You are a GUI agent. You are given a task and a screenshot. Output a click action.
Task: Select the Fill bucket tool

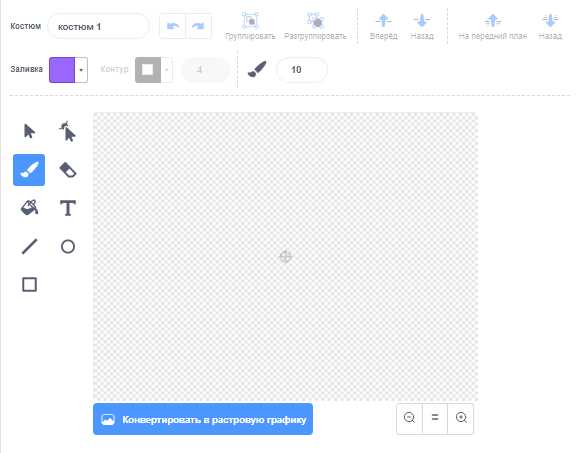(29, 208)
